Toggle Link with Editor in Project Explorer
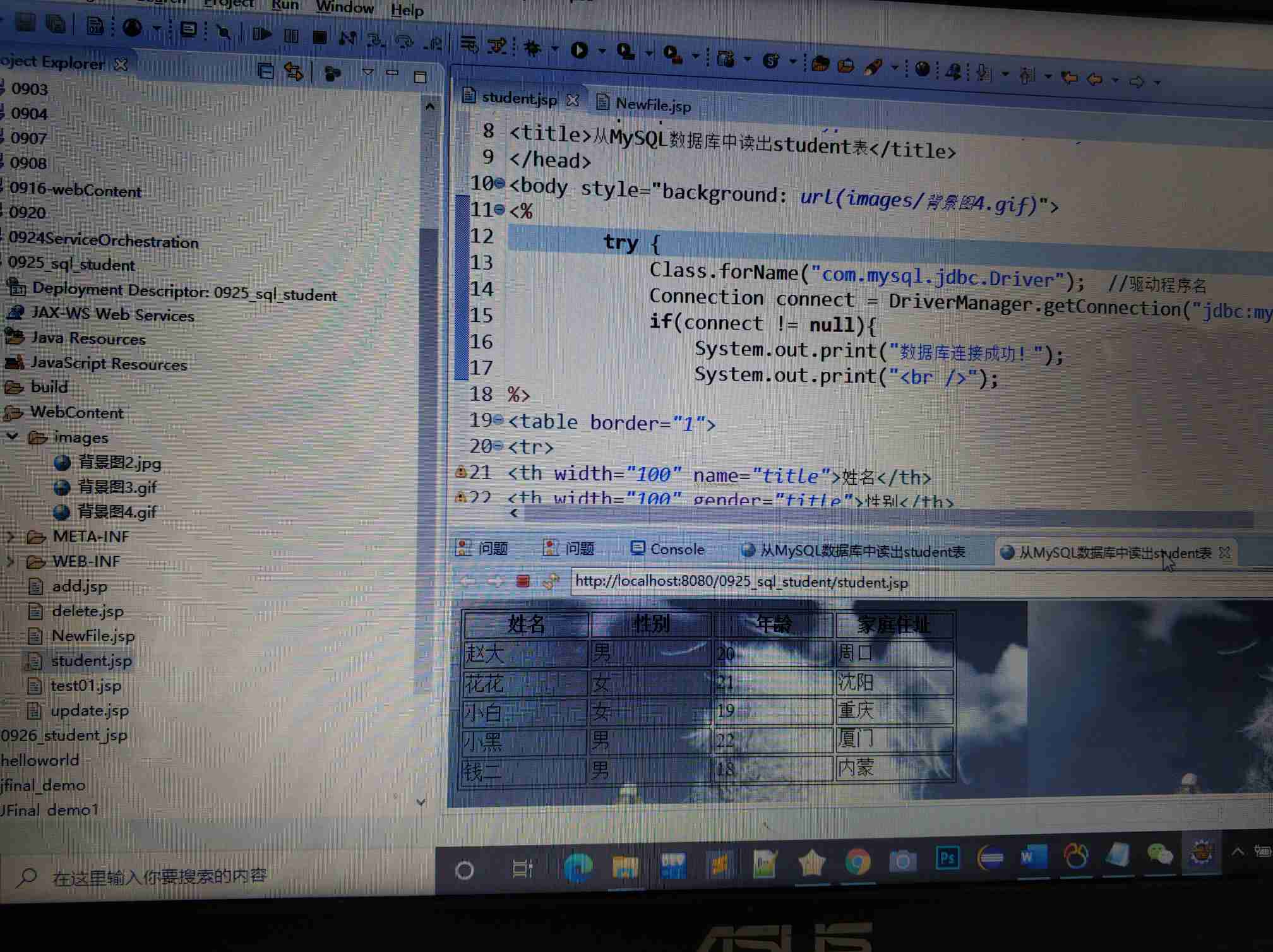Viewport: 1273px width, 952px height. [294, 72]
